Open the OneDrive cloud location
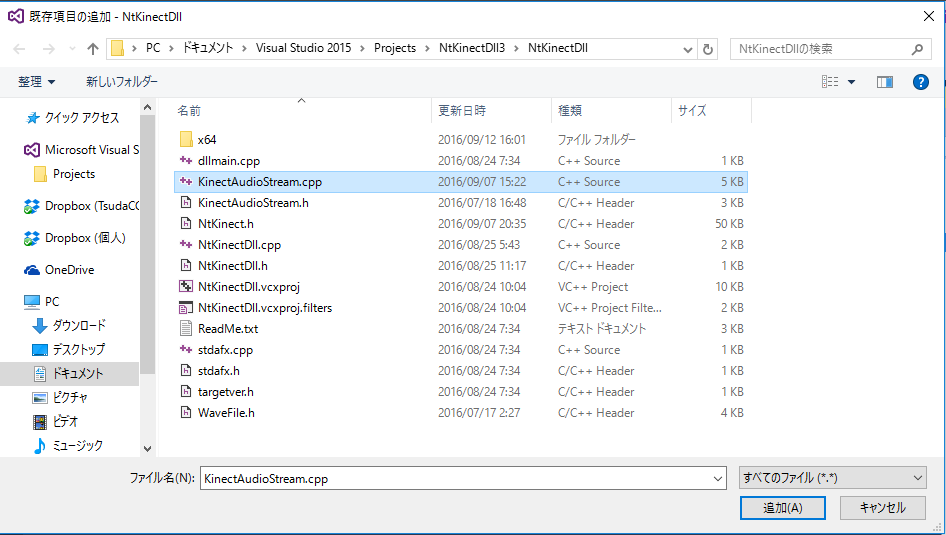Image resolution: width=946 pixels, height=535 pixels. [68, 270]
